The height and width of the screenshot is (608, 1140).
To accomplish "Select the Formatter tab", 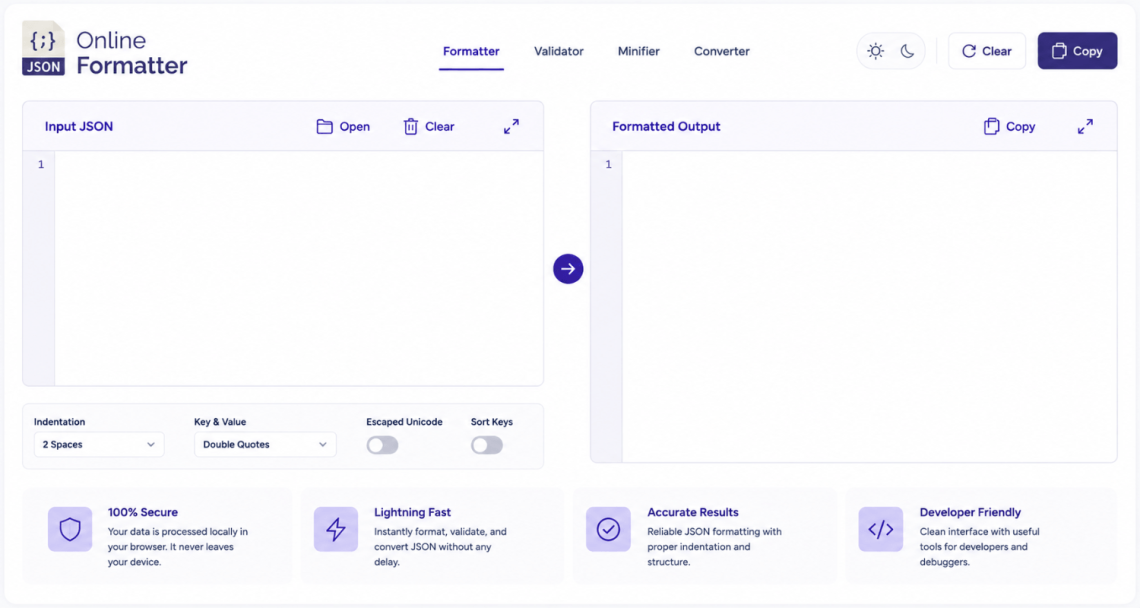I will click(x=471, y=52).
